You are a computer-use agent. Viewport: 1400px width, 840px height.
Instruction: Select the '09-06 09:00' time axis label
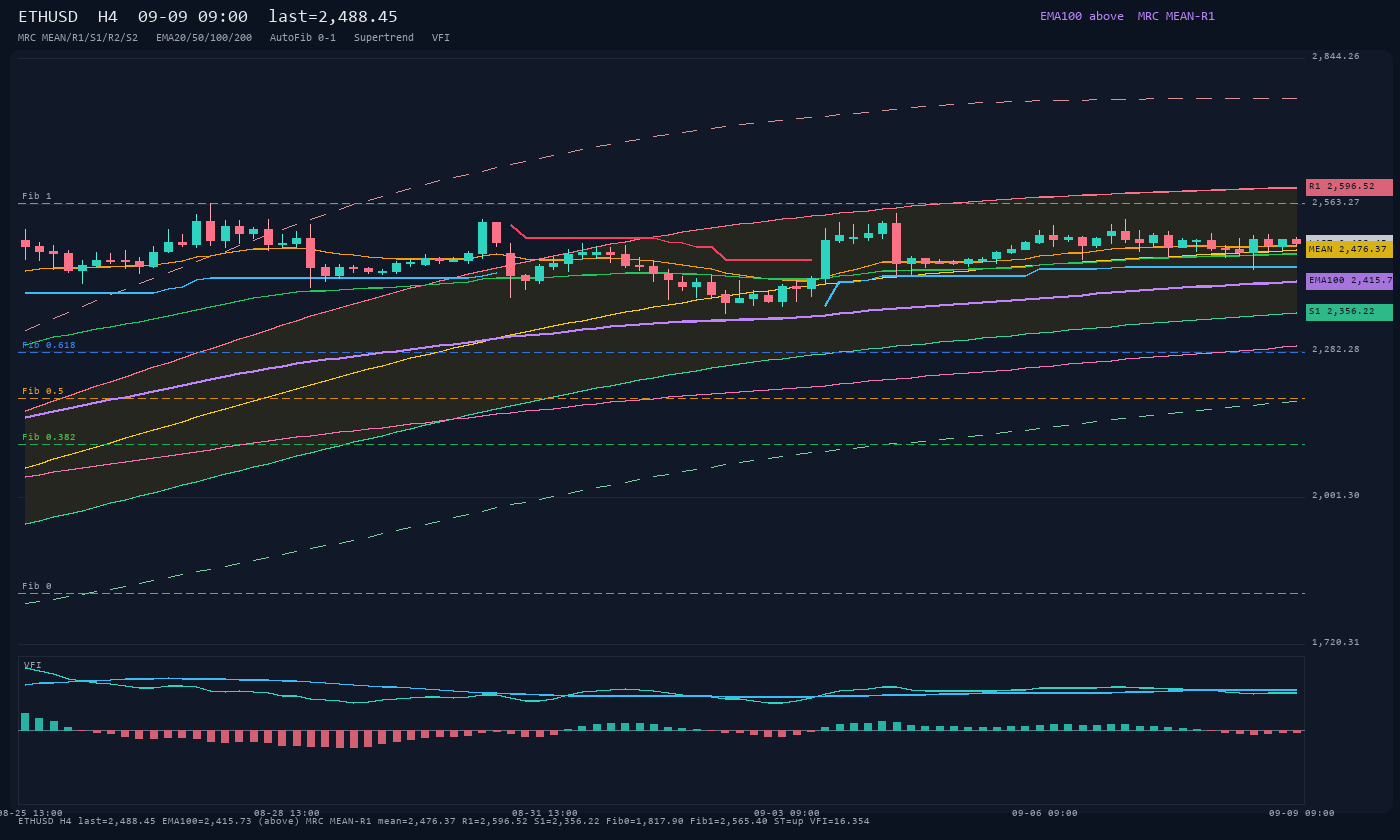(1045, 813)
